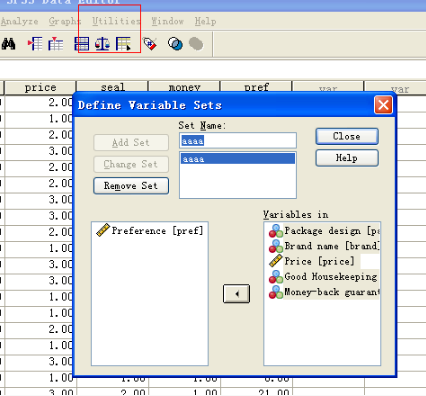Image resolution: width=426 pixels, height=396 pixels.
Task: Click the Add Set button
Action: (131, 143)
